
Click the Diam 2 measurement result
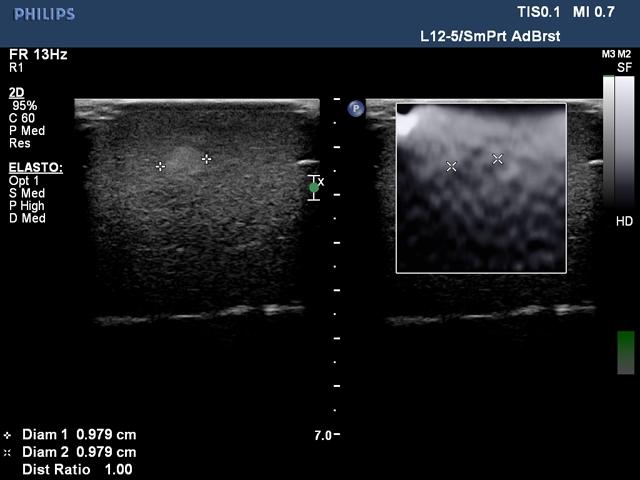coord(70,452)
